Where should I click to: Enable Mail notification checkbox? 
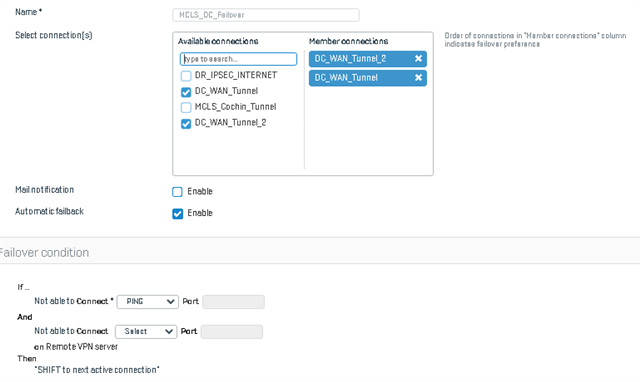coord(177,192)
